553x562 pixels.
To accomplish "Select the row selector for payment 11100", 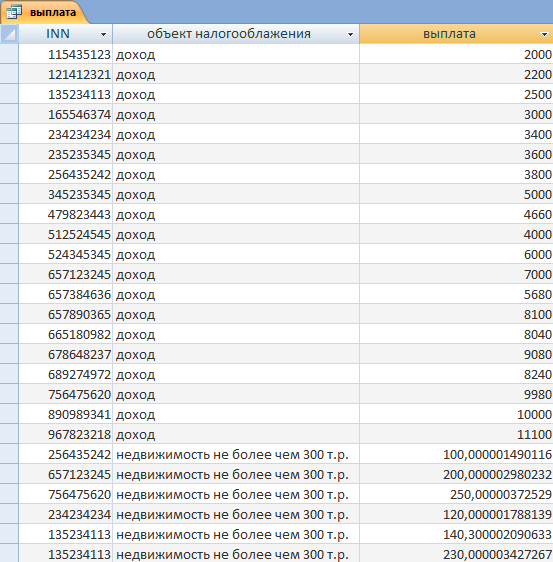I will pos(9,434).
